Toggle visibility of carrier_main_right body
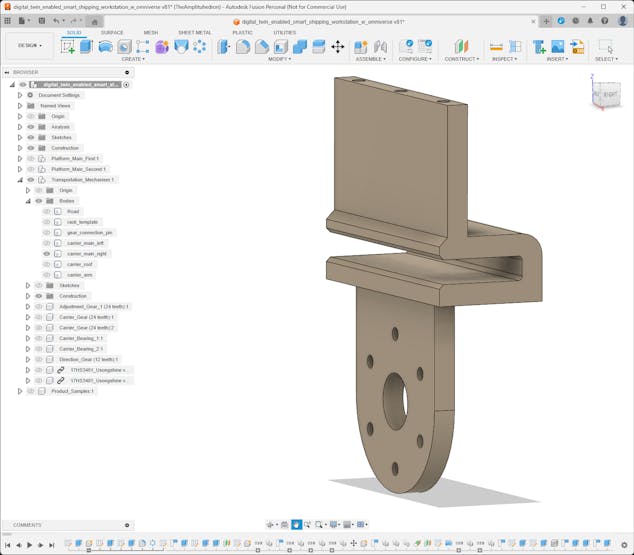The image size is (634, 555). 46,254
